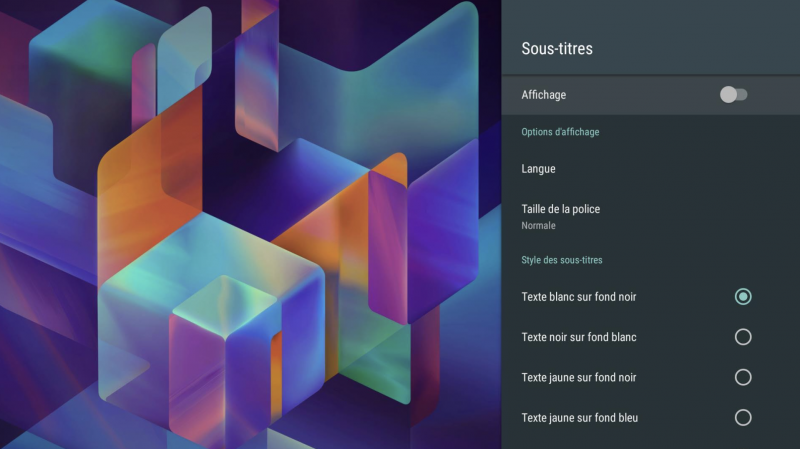Screen dimensions: 800x449
Task: Select radio button for Texte blanc sur fond noir
Action: 743,296
